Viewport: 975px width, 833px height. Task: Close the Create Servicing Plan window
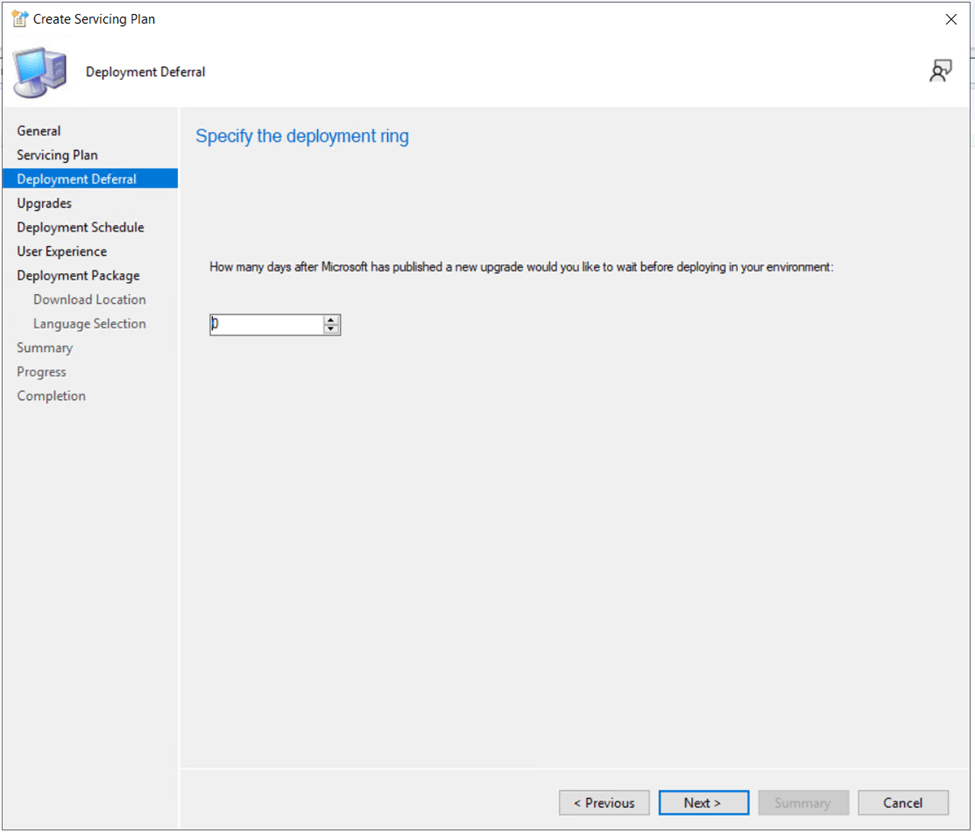click(950, 19)
